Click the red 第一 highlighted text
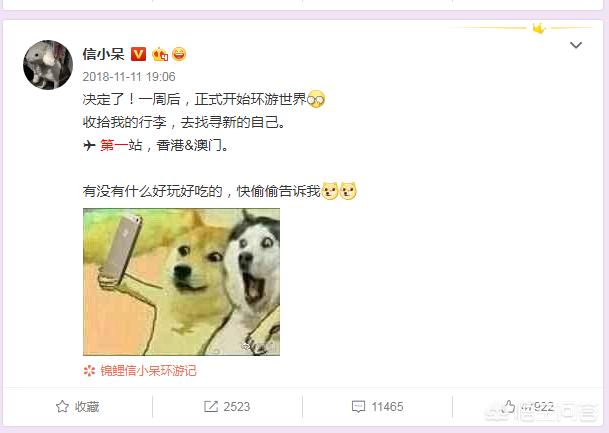 tap(114, 146)
